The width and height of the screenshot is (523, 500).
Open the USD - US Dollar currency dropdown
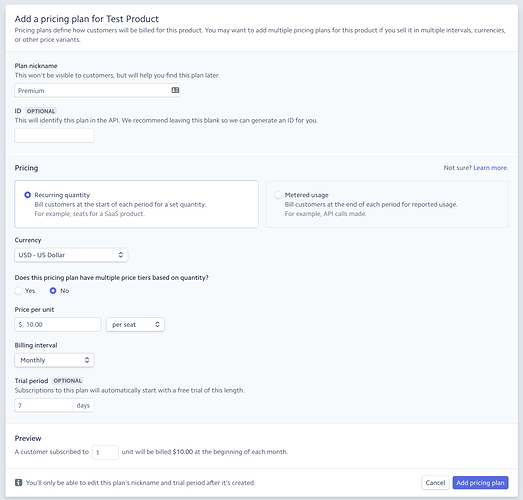click(71, 255)
